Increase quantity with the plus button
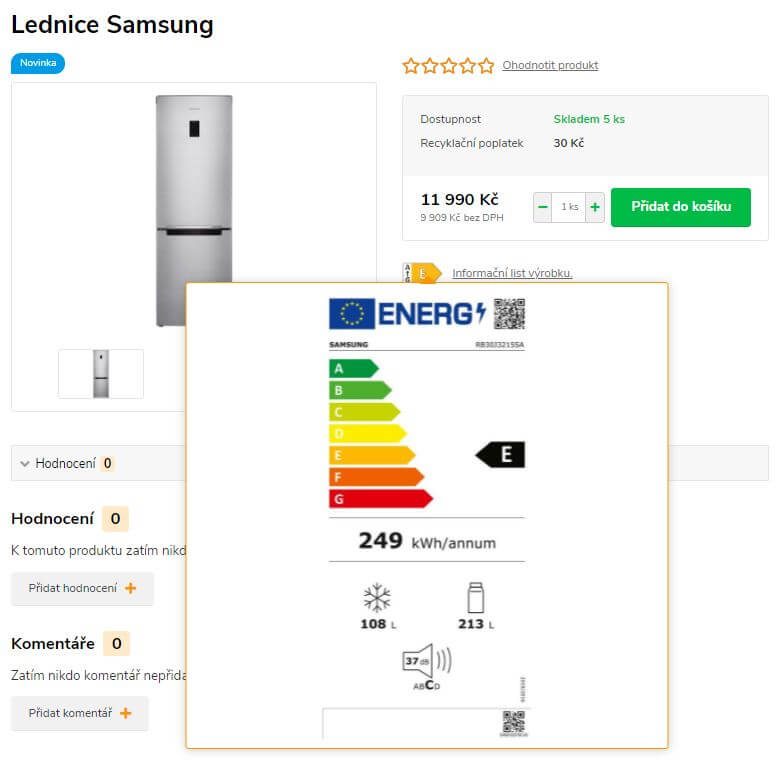 [x=595, y=207]
